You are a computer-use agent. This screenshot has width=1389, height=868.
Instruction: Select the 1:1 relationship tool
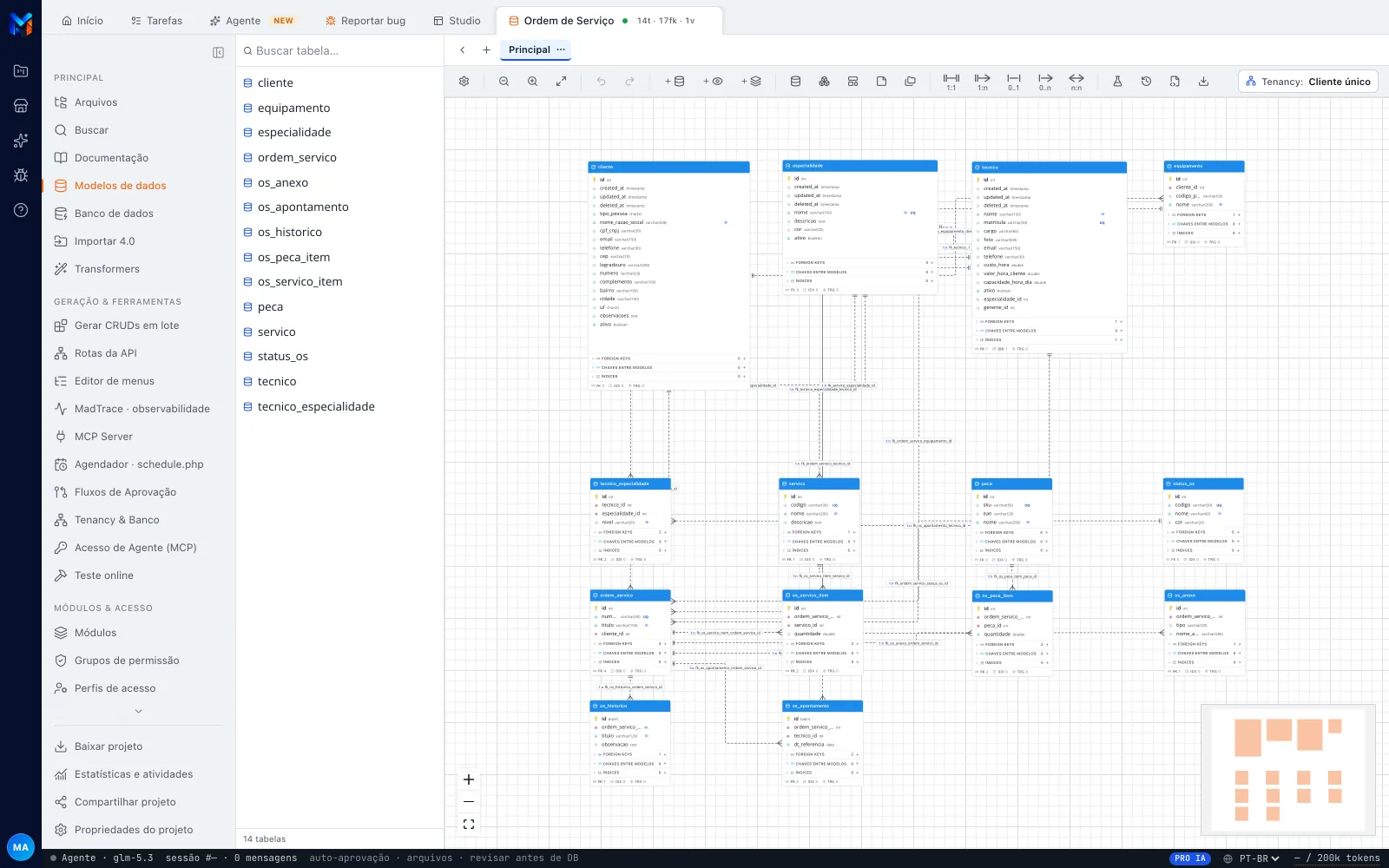pyautogui.click(x=951, y=82)
